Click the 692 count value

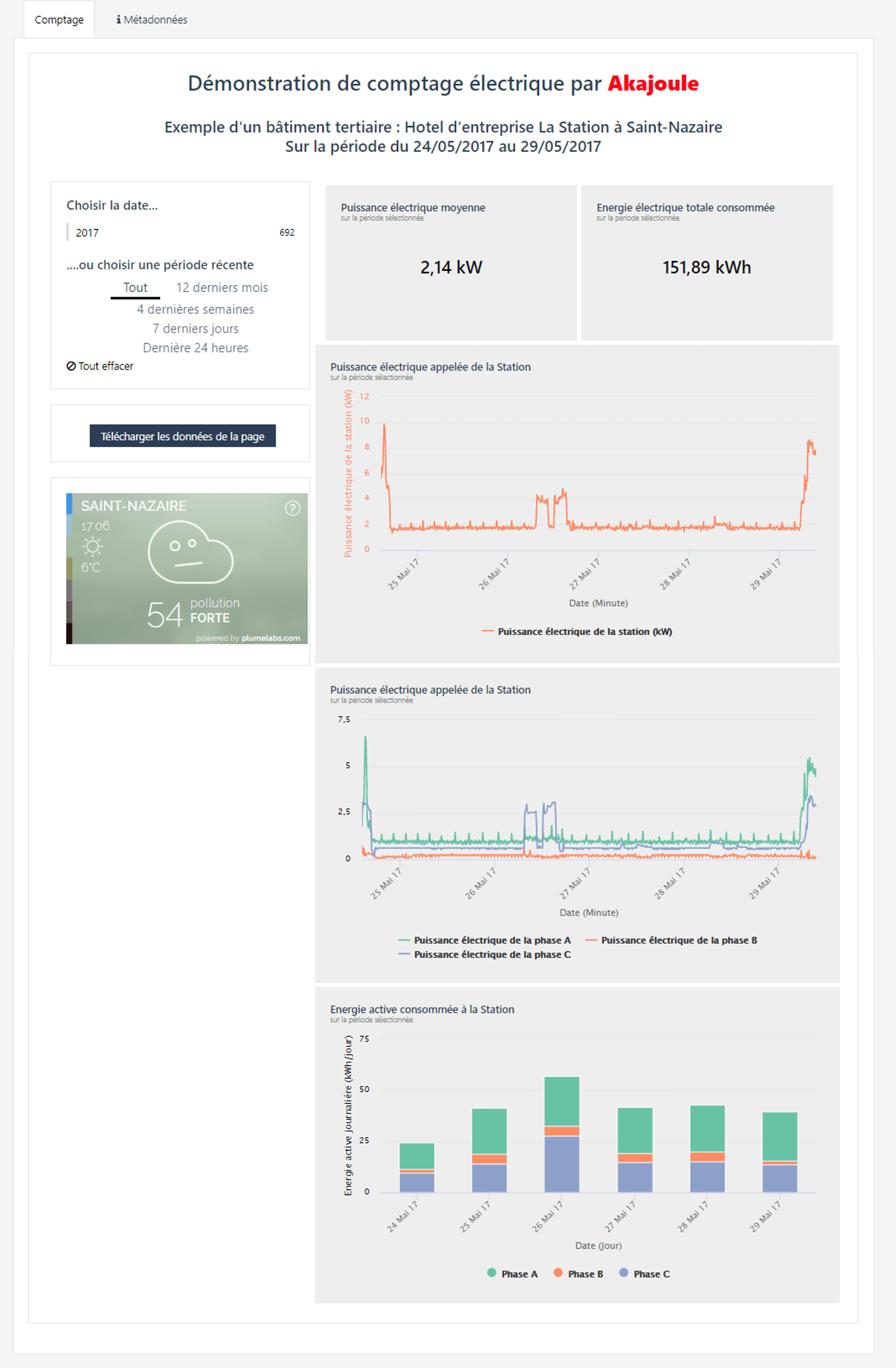coord(287,233)
